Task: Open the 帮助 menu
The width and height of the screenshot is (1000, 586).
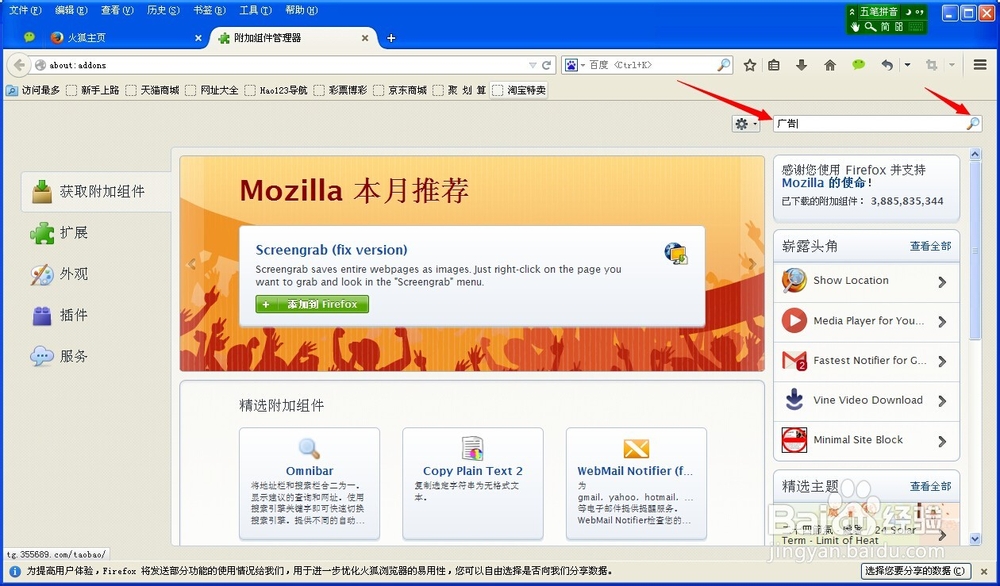Action: point(301,10)
